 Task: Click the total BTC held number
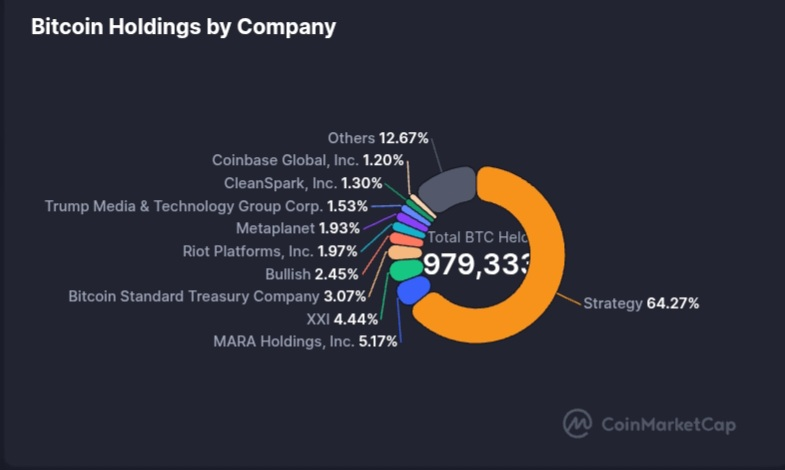click(476, 264)
